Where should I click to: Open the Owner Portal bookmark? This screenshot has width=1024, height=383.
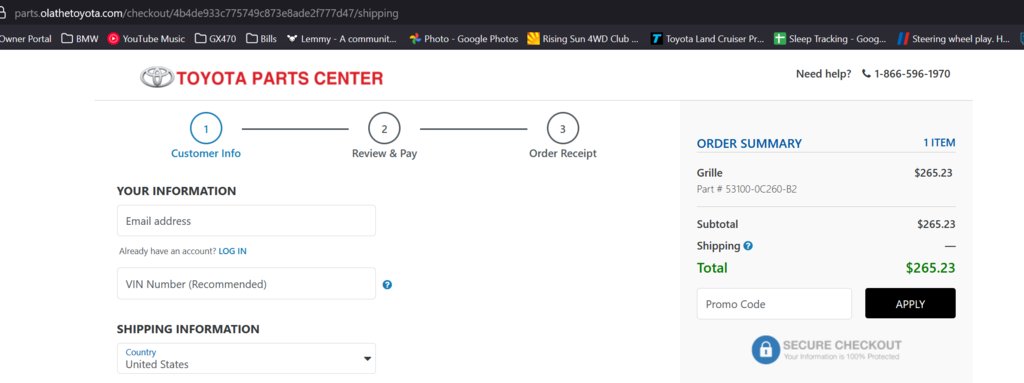(x=25, y=39)
